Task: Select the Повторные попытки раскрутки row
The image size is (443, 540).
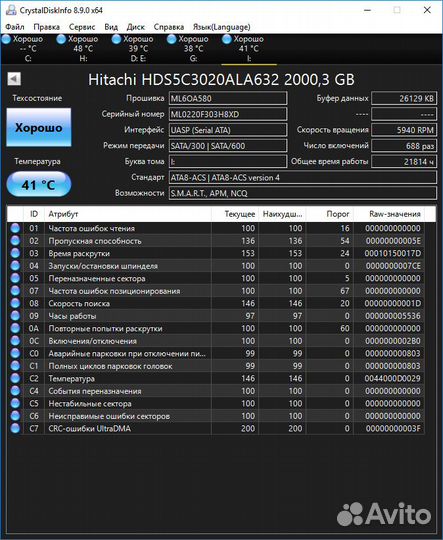Action: pos(216,328)
